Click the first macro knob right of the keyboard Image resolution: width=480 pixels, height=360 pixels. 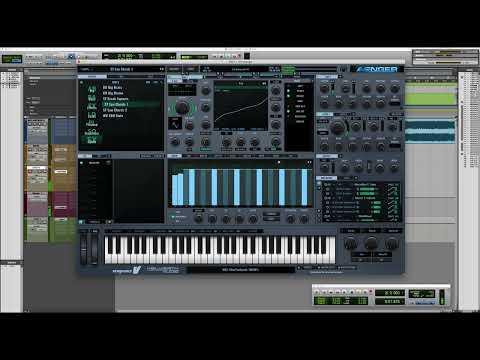click(x=350, y=243)
